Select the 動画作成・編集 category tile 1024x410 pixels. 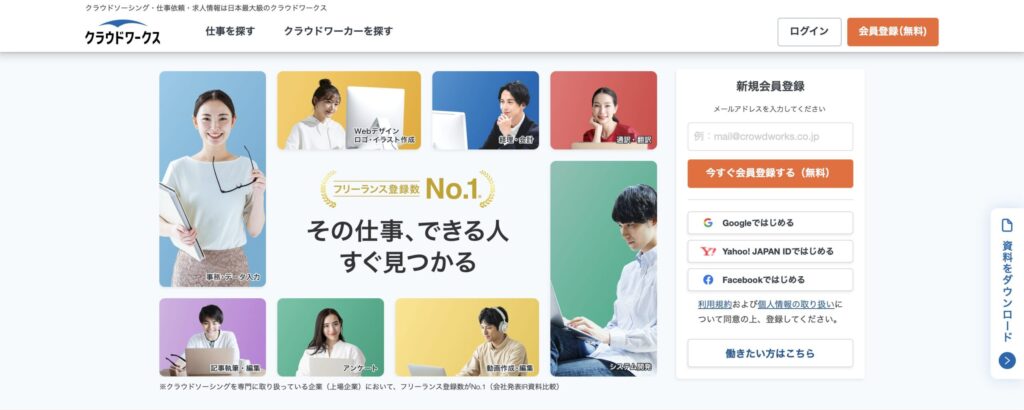(x=467, y=338)
